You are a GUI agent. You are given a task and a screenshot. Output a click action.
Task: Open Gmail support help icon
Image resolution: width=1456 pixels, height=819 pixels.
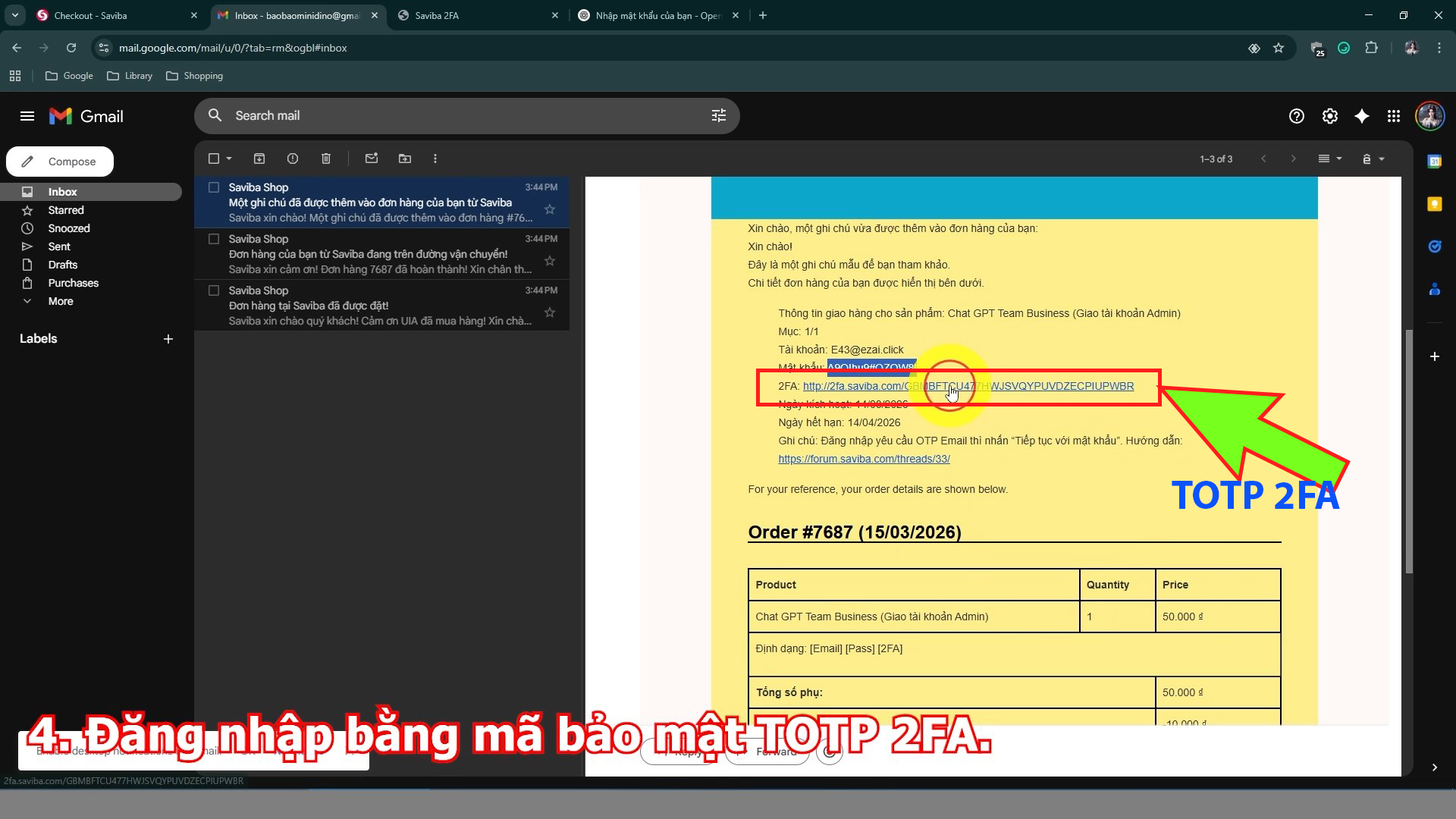pos(1297,116)
